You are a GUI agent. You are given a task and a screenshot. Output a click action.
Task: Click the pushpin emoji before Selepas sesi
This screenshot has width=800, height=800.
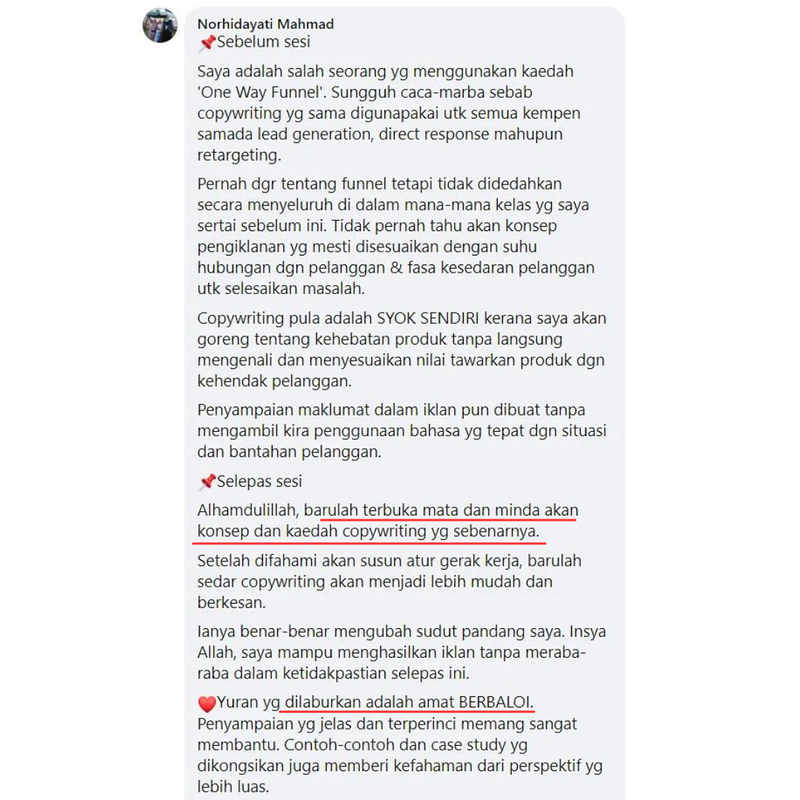click(207, 482)
